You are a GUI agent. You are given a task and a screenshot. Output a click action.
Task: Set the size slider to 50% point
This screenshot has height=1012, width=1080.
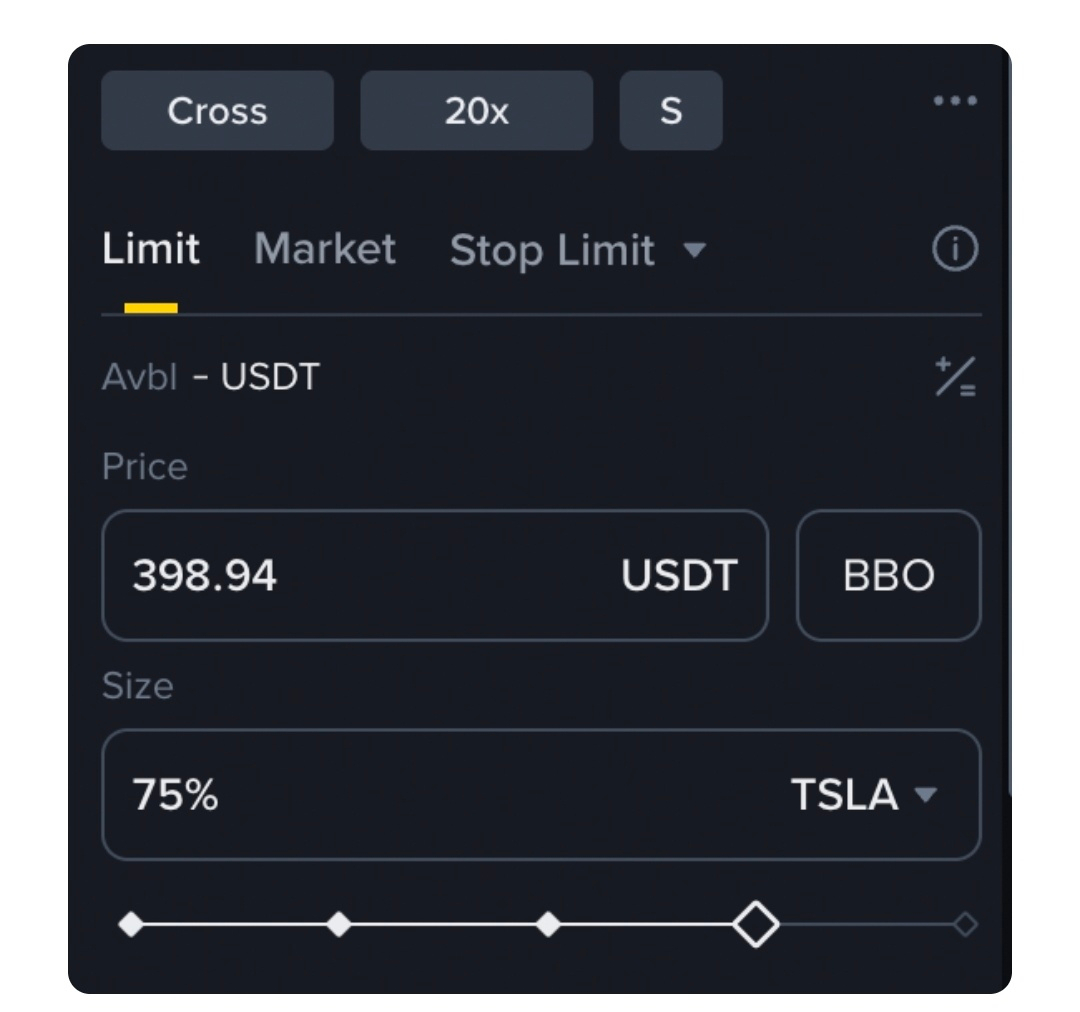[x=548, y=925]
